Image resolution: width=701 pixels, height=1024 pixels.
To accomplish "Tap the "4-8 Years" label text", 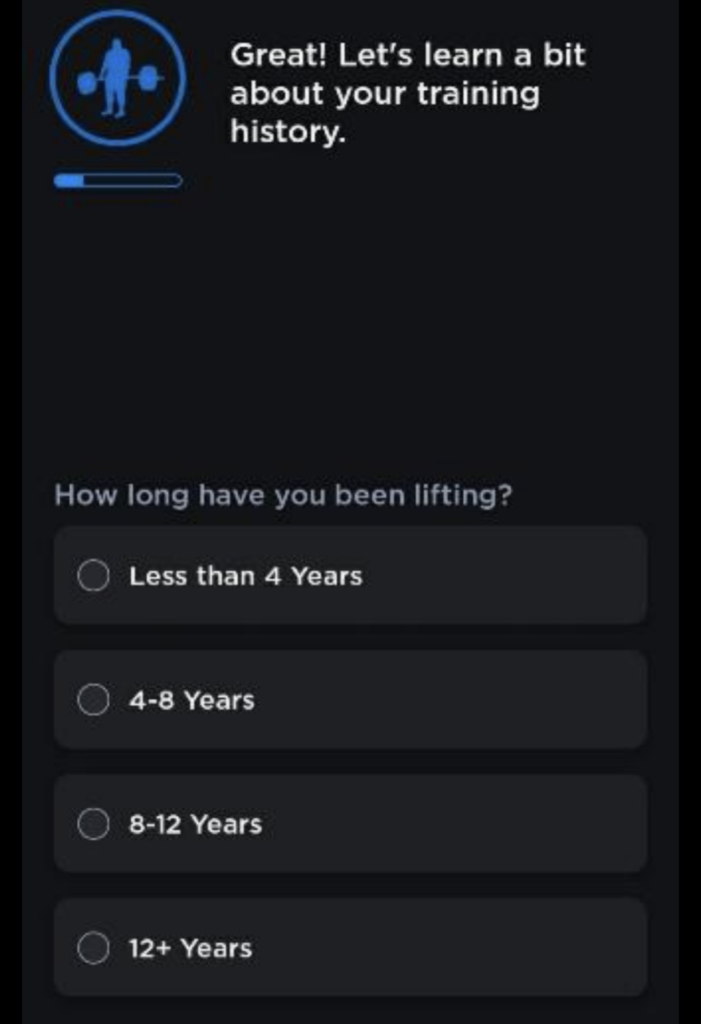I will click(191, 700).
